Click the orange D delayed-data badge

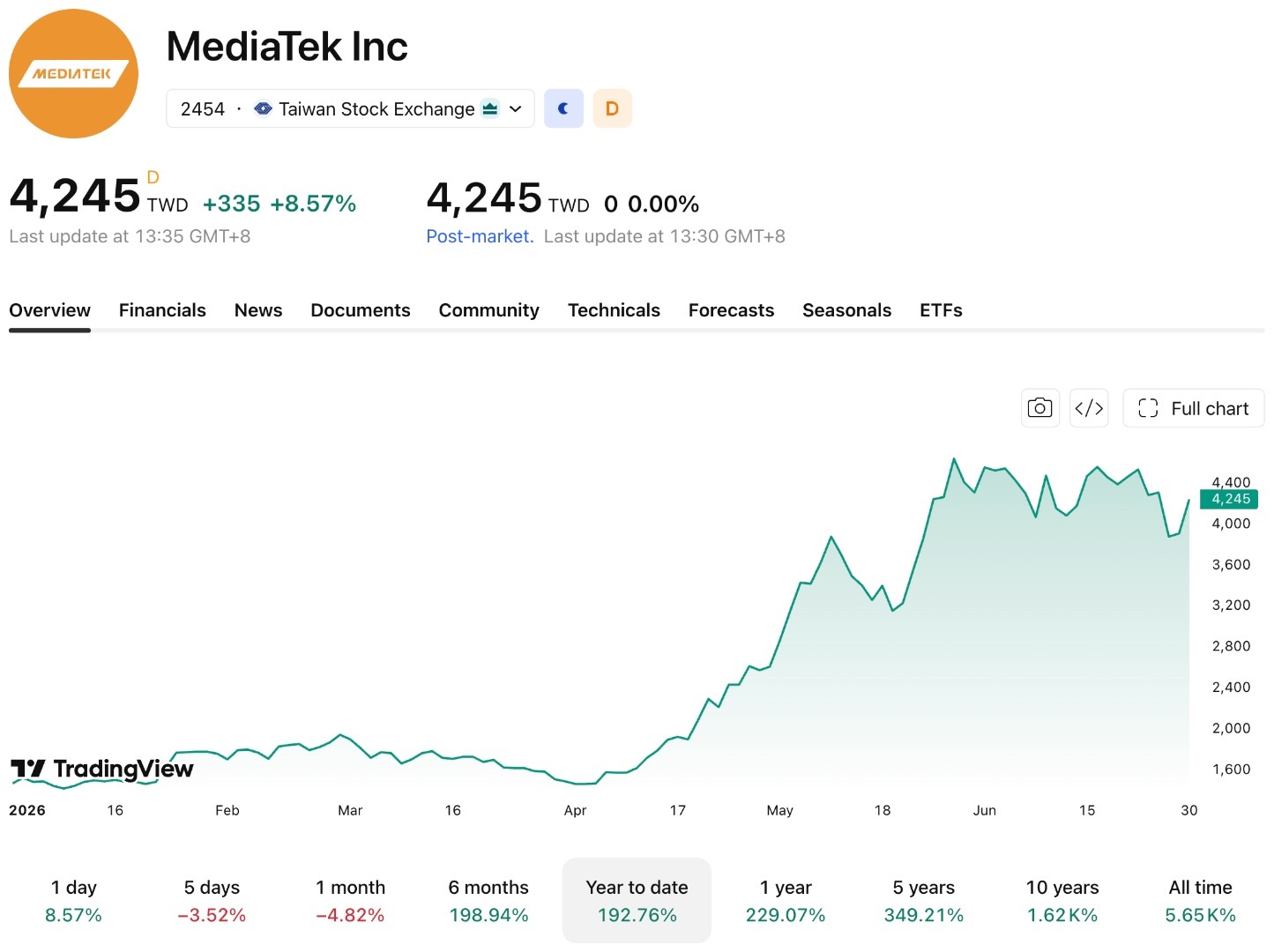click(612, 108)
